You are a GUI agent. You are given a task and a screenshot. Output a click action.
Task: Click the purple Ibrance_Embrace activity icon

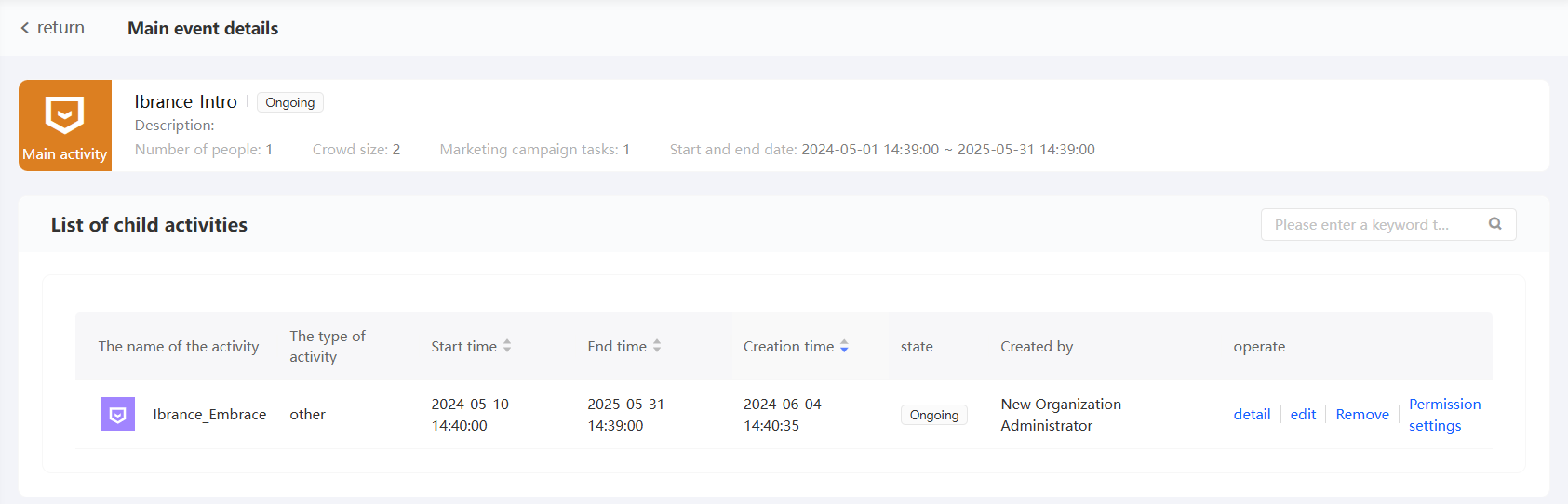point(117,415)
